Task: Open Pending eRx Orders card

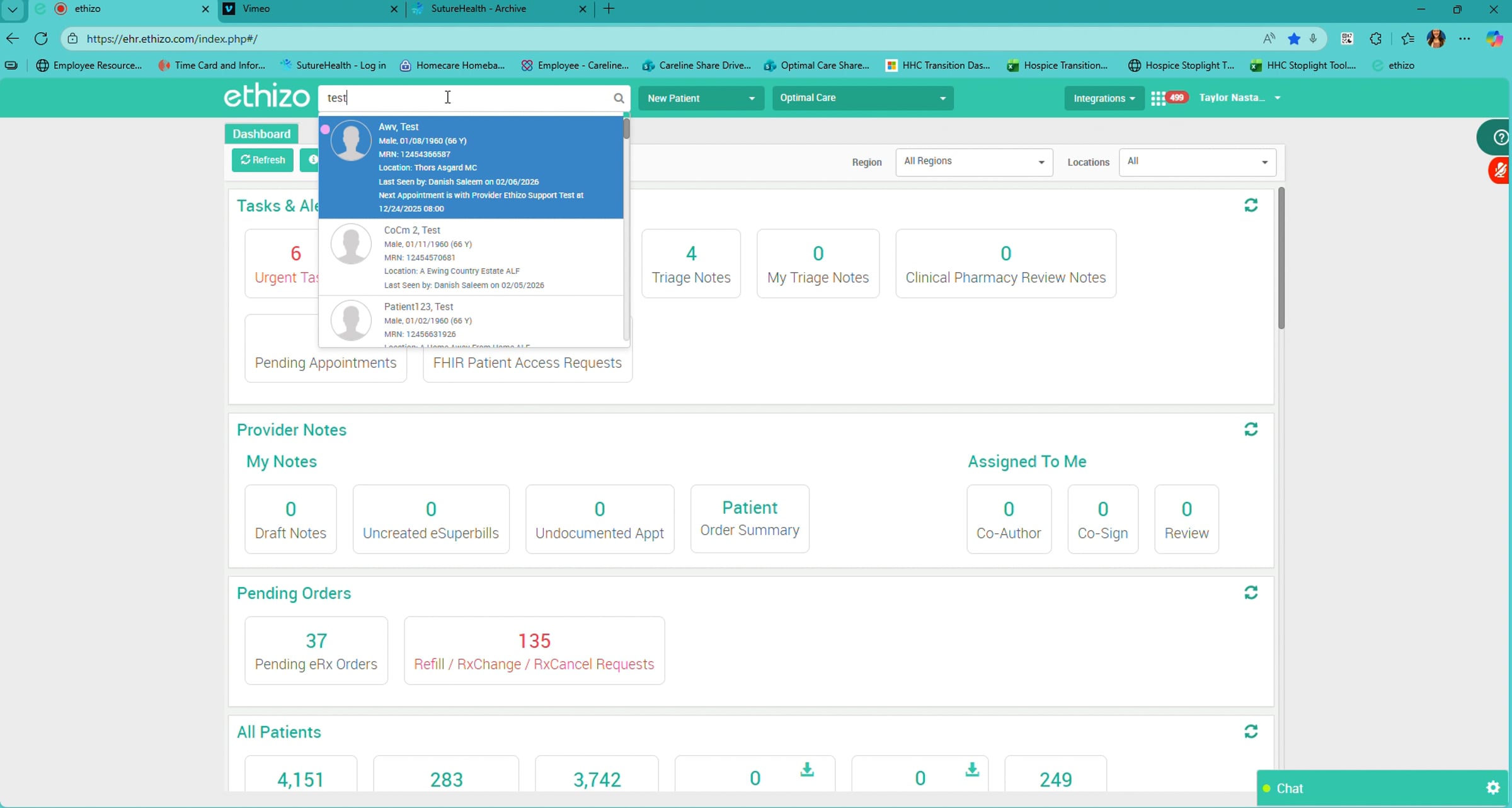Action: [316, 651]
